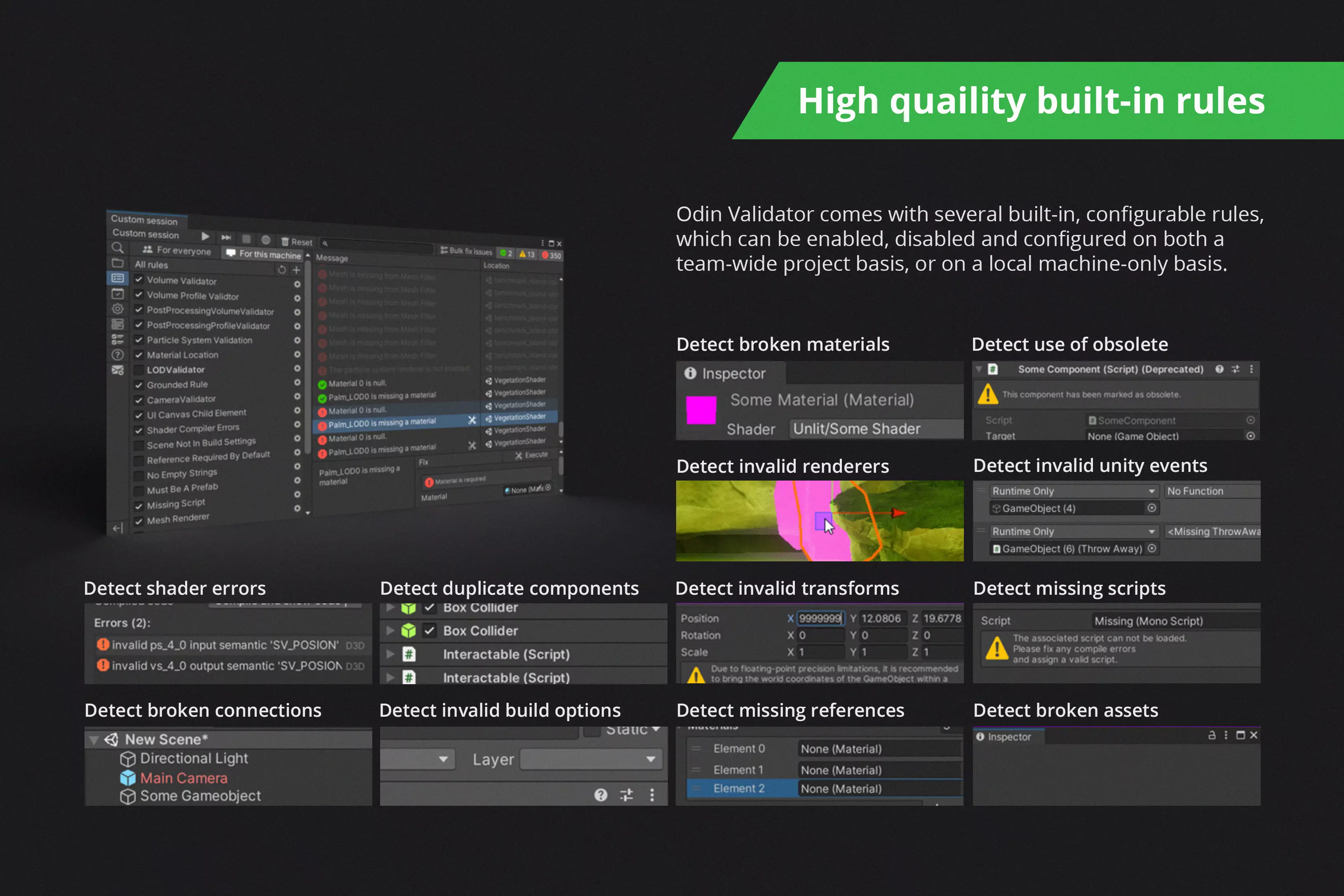Screen dimensions: 1344x896
Task: Open Runtime Only dropdown above GameObject (4)
Action: 1074,491
